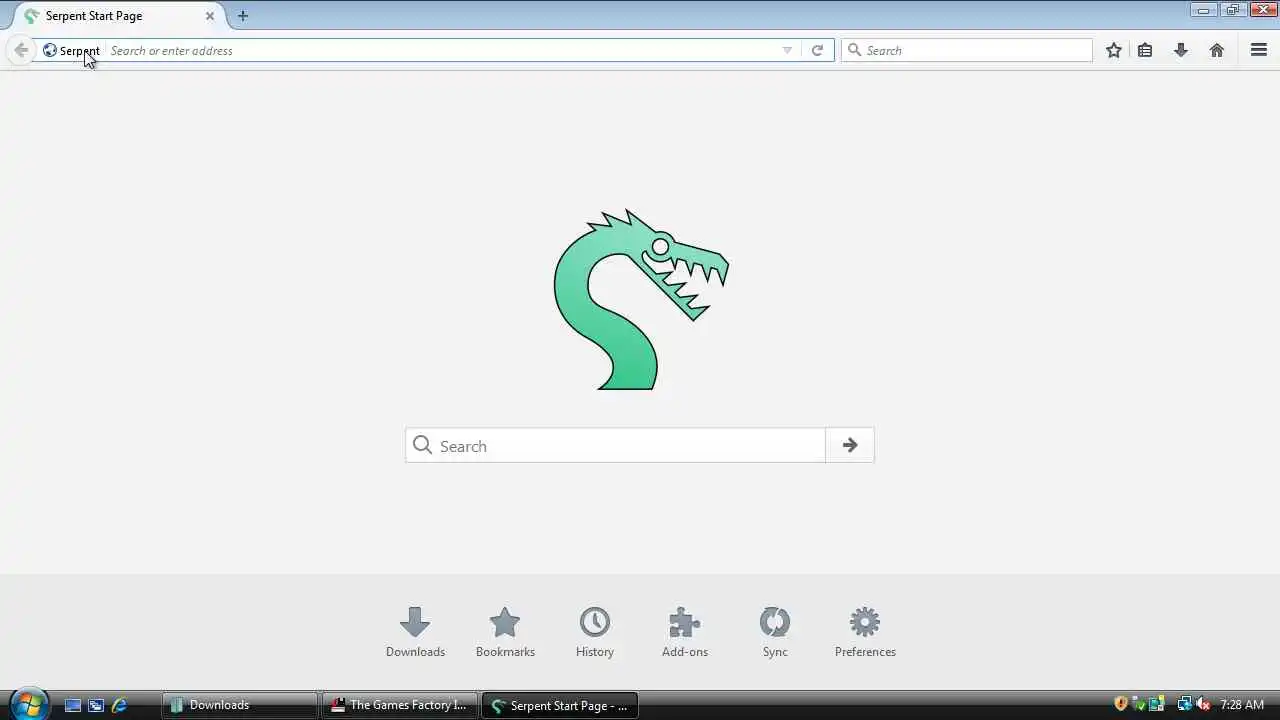Click the address bar input
This screenshot has width=1280, height=720.
(x=440, y=50)
